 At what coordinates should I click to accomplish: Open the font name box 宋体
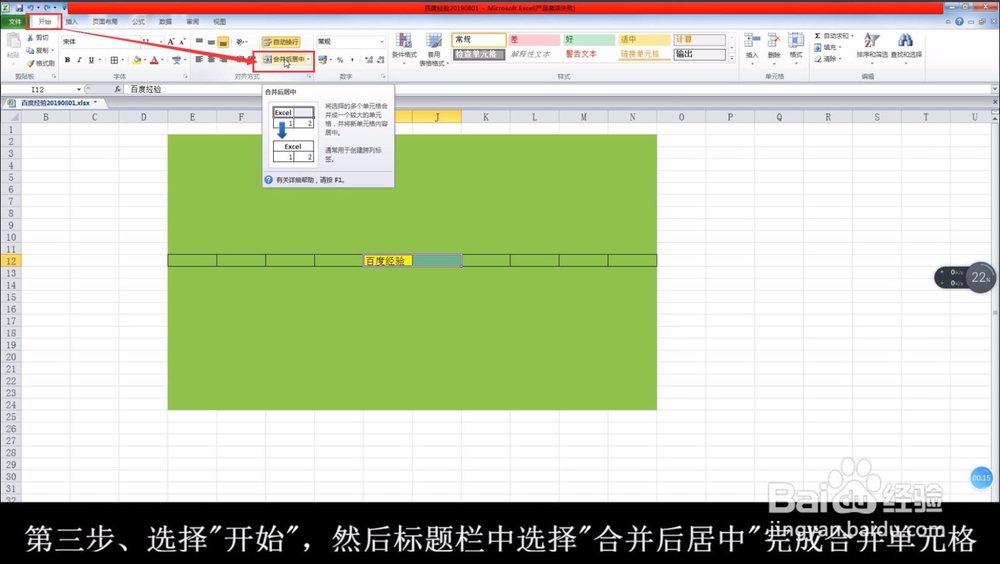coord(100,41)
